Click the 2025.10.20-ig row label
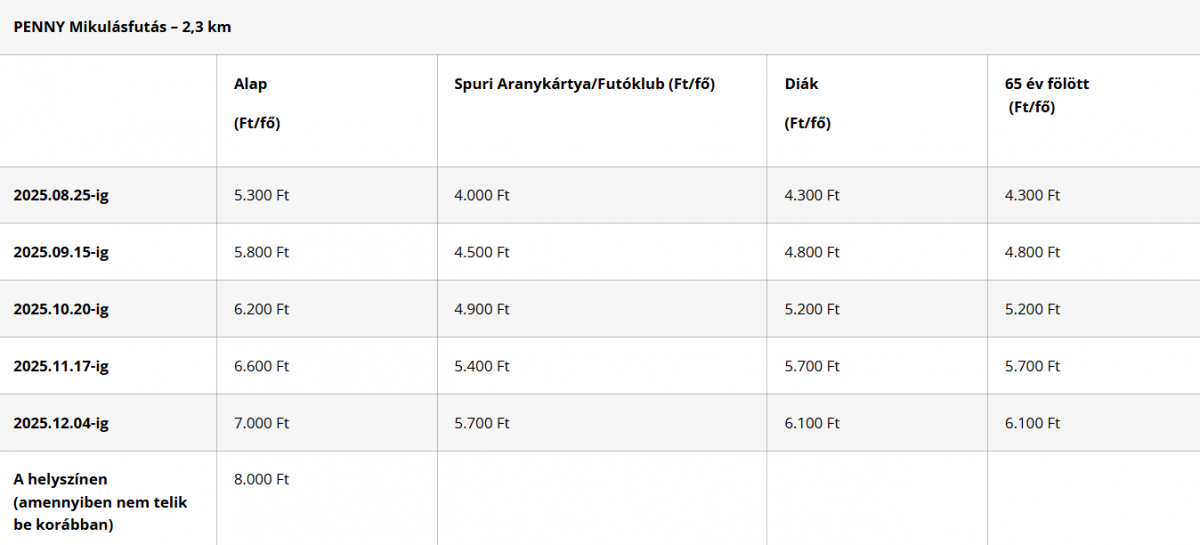1200x545 pixels. [x=61, y=309]
